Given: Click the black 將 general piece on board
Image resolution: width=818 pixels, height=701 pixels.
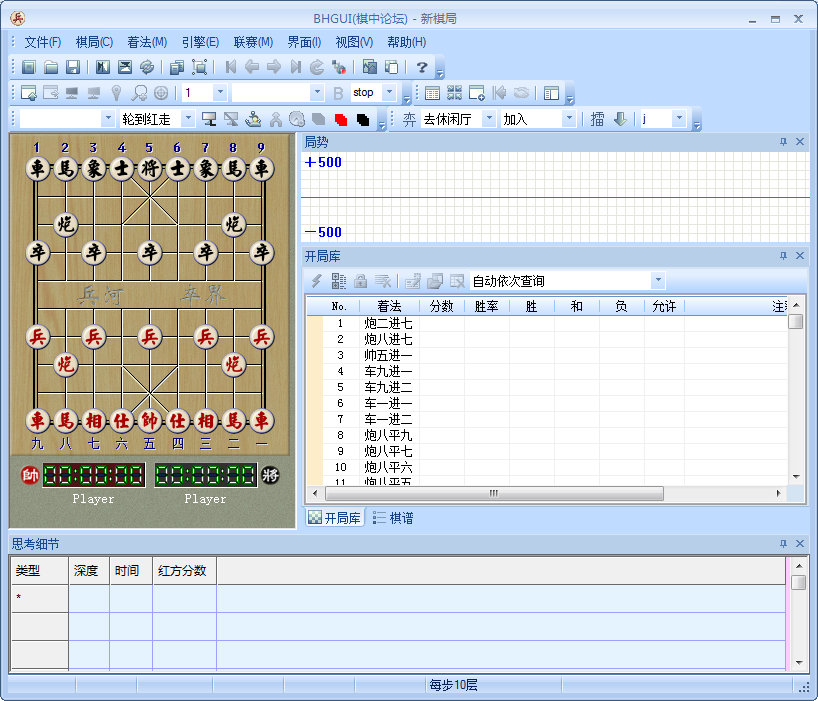Looking at the screenshot, I should (150, 168).
